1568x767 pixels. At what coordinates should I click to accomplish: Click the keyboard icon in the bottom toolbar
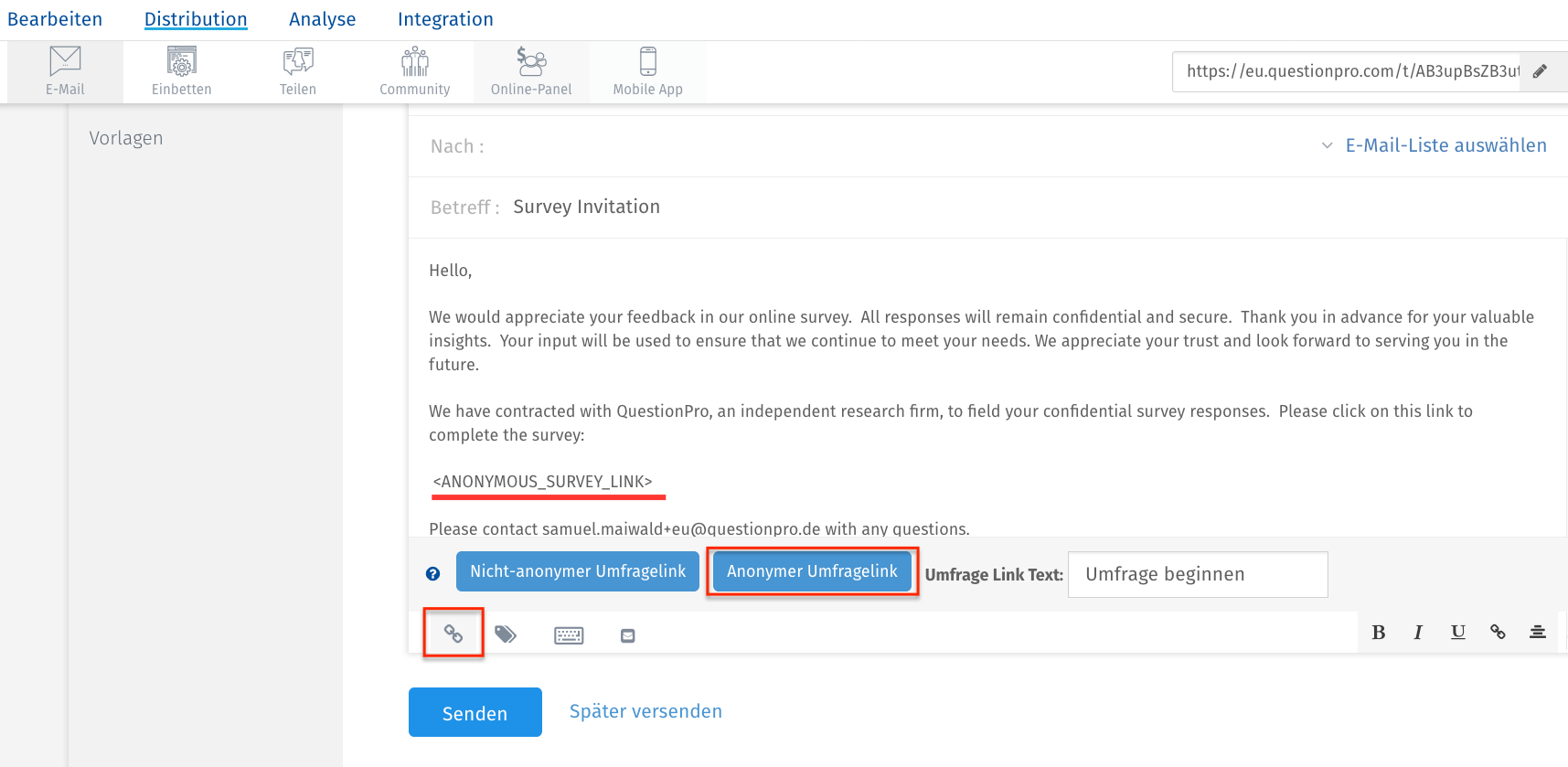pyautogui.click(x=569, y=635)
